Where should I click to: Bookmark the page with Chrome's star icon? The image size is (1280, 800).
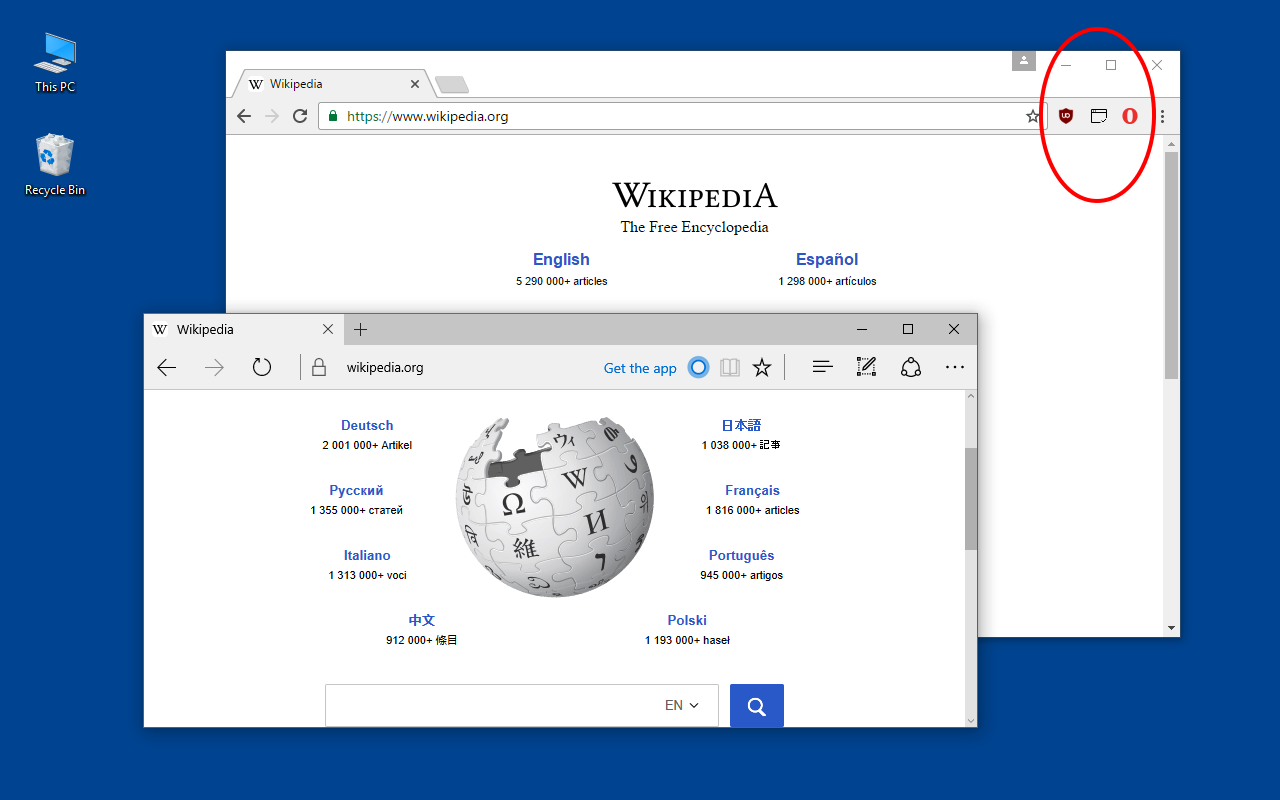(x=1033, y=116)
